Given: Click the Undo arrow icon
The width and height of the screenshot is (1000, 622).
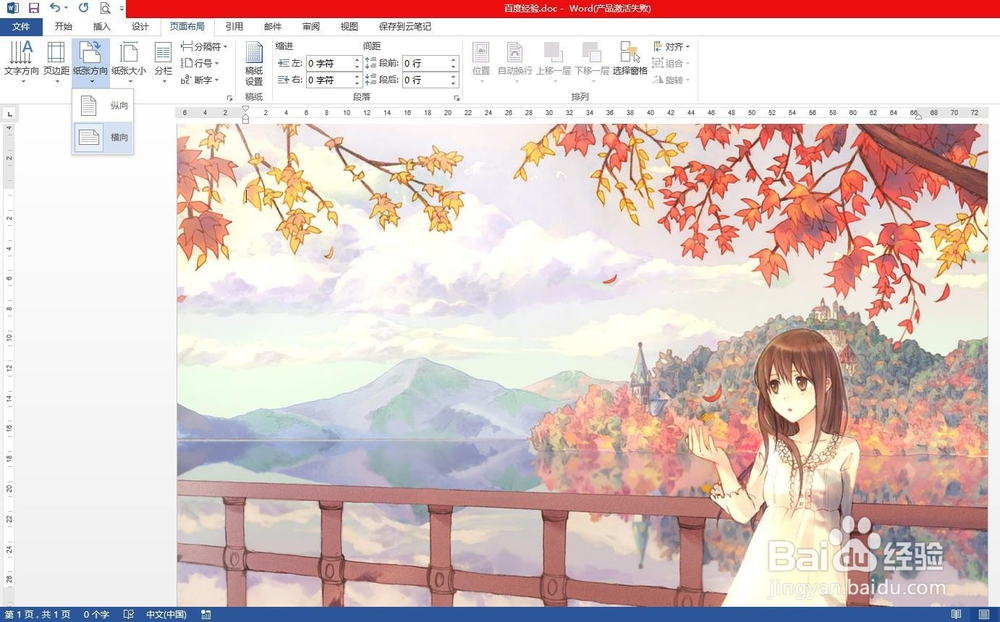Looking at the screenshot, I should click(x=55, y=8).
